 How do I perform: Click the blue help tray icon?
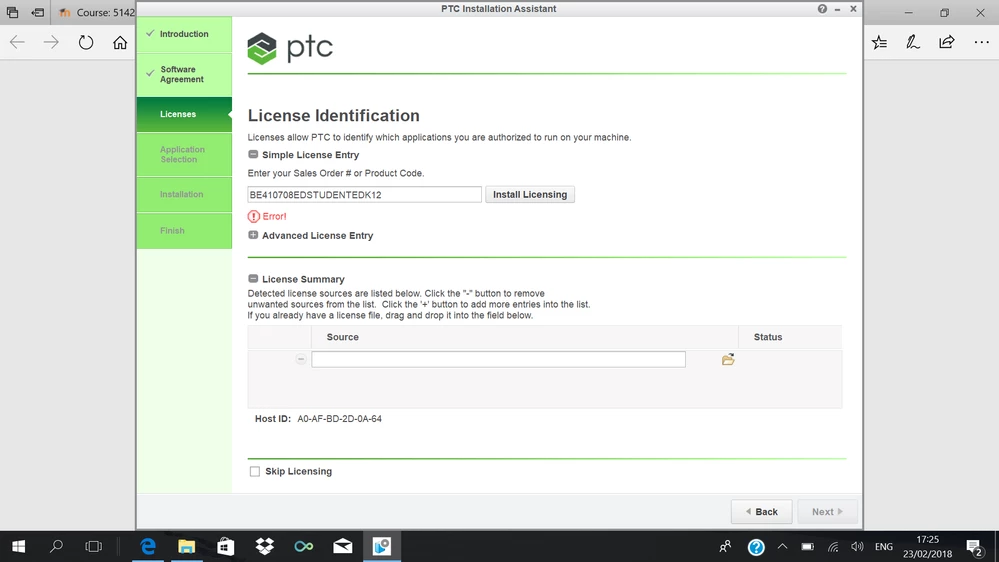[x=756, y=547]
